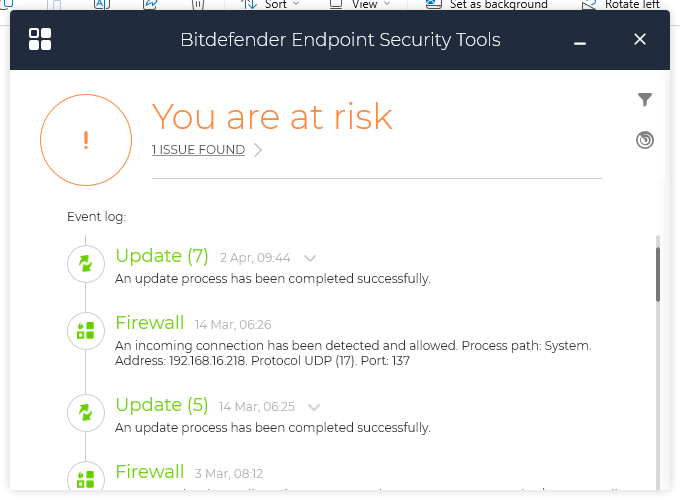This screenshot has height=500, width=680.
Task: Click the Update (7) event circular icon
Action: [85, 264]
